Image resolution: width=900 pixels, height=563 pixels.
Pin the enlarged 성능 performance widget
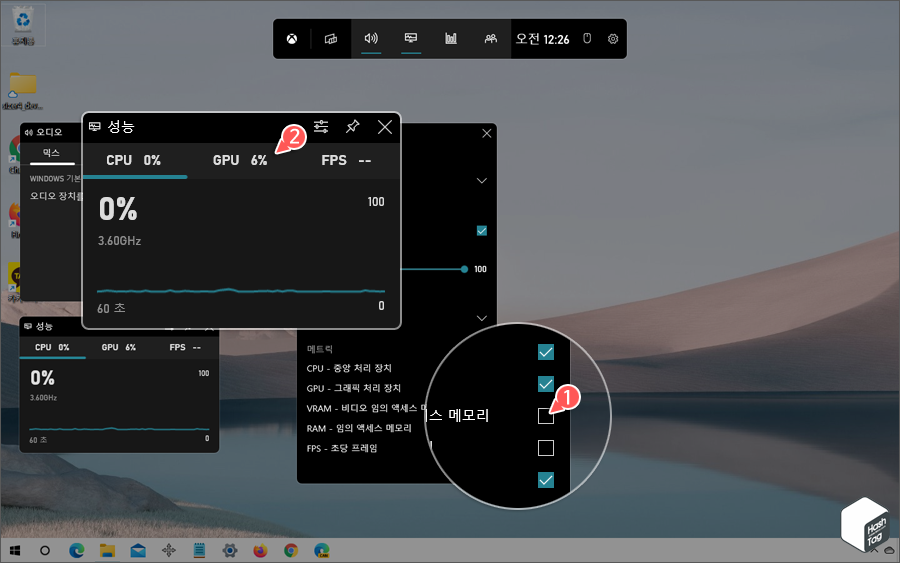point(352,127)
